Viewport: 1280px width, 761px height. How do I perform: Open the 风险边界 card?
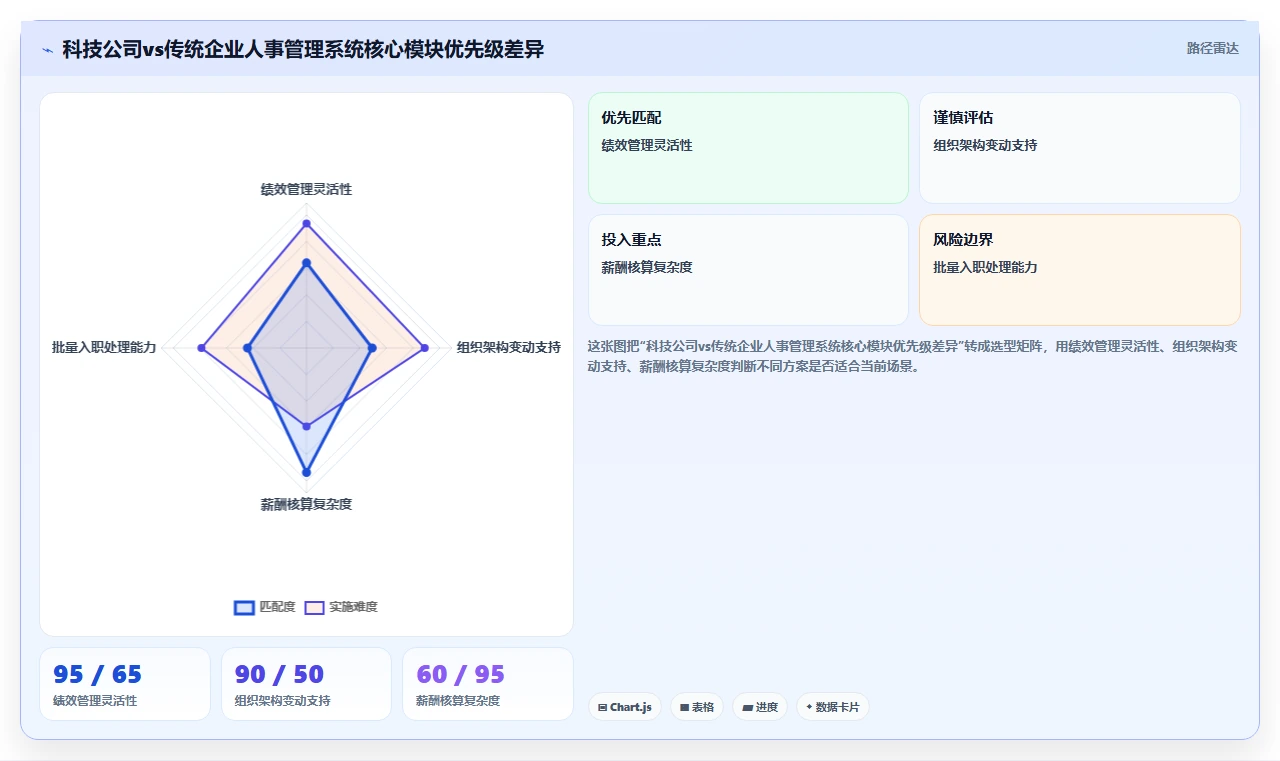tap(1080, 270)
